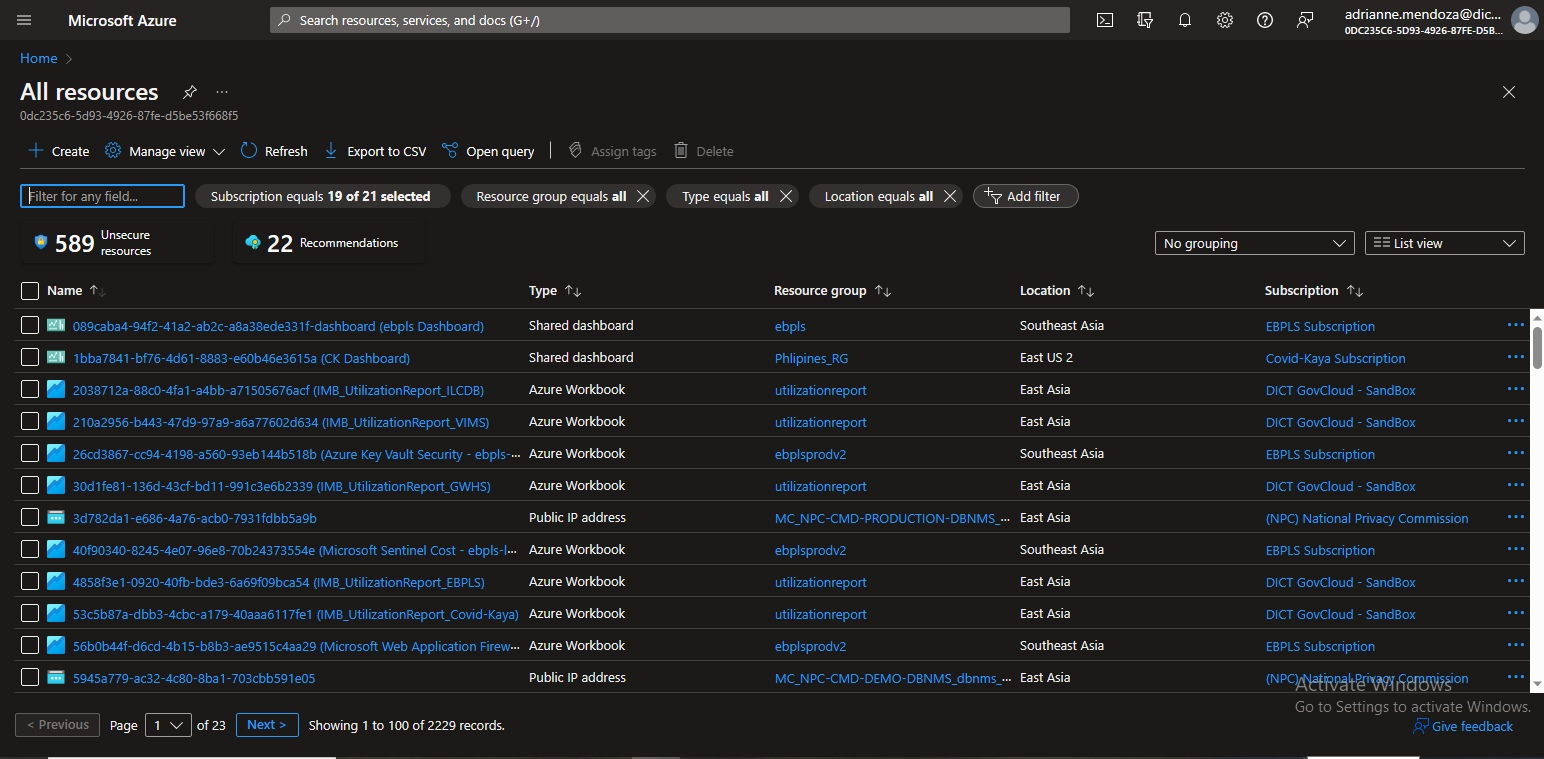The image size is (1544, 759).
Task: Check the IMB_UtilizationReport_ILCDB row
Action: click(x=30, y=389)
